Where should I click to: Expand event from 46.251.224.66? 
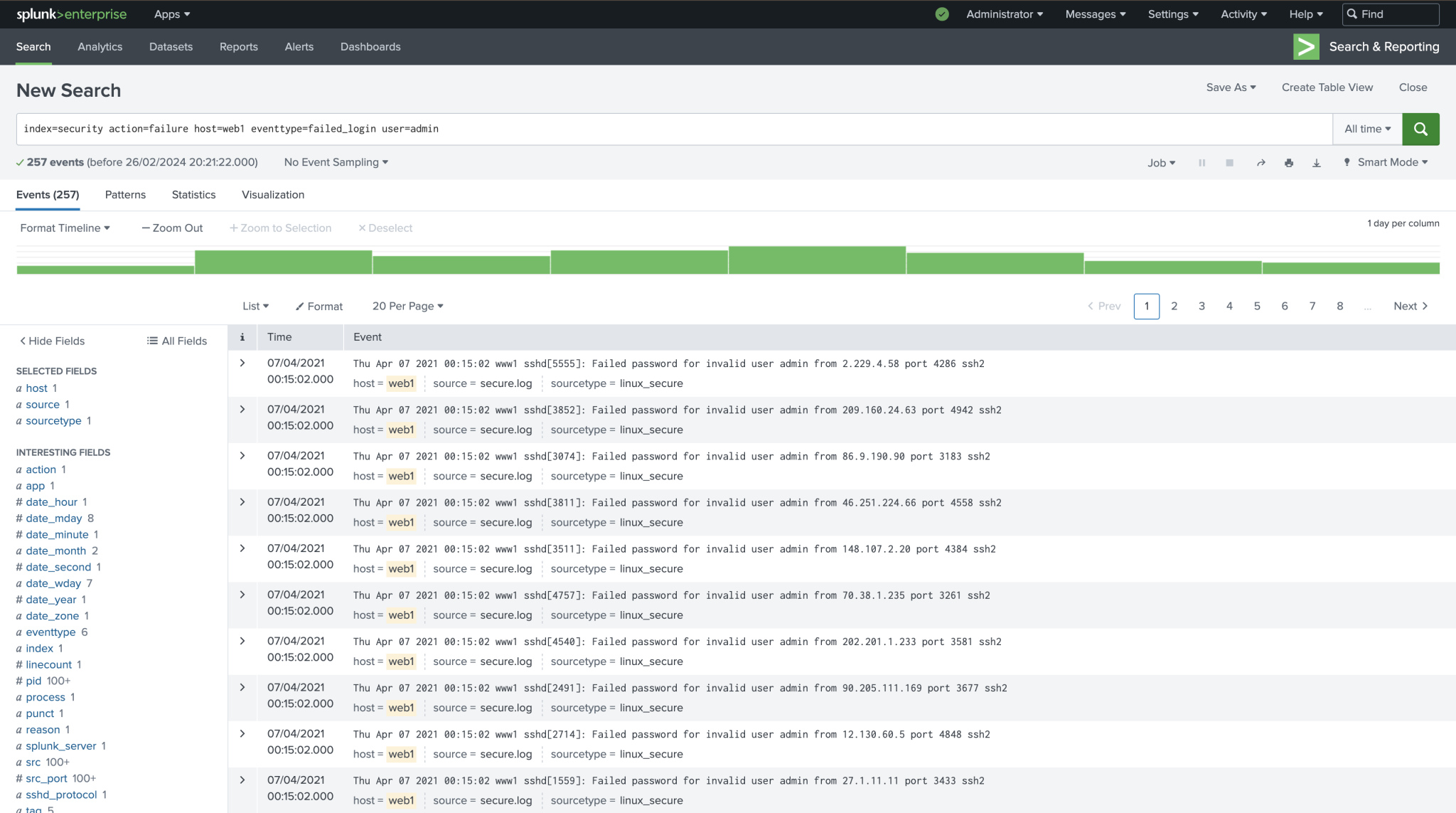coord(242,501)
